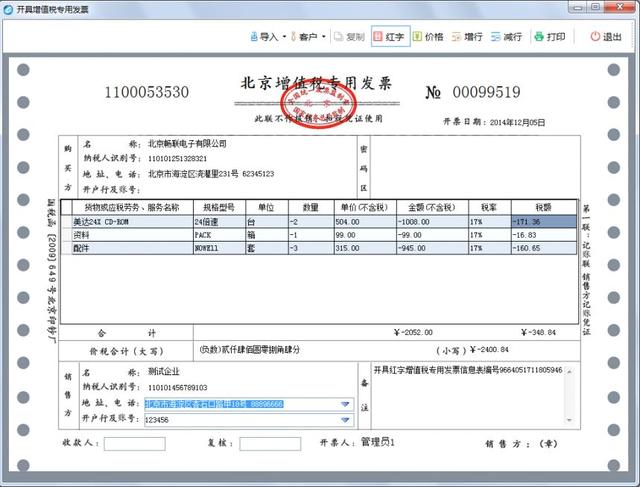Click the bank account field 123456
The image size is (640, 487).
tap(249, 420)
